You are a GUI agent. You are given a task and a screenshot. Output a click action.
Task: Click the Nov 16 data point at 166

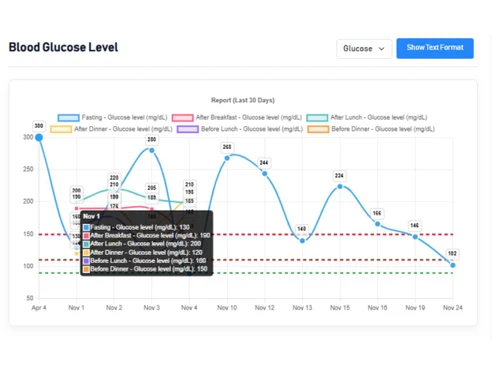pos(378,224)
